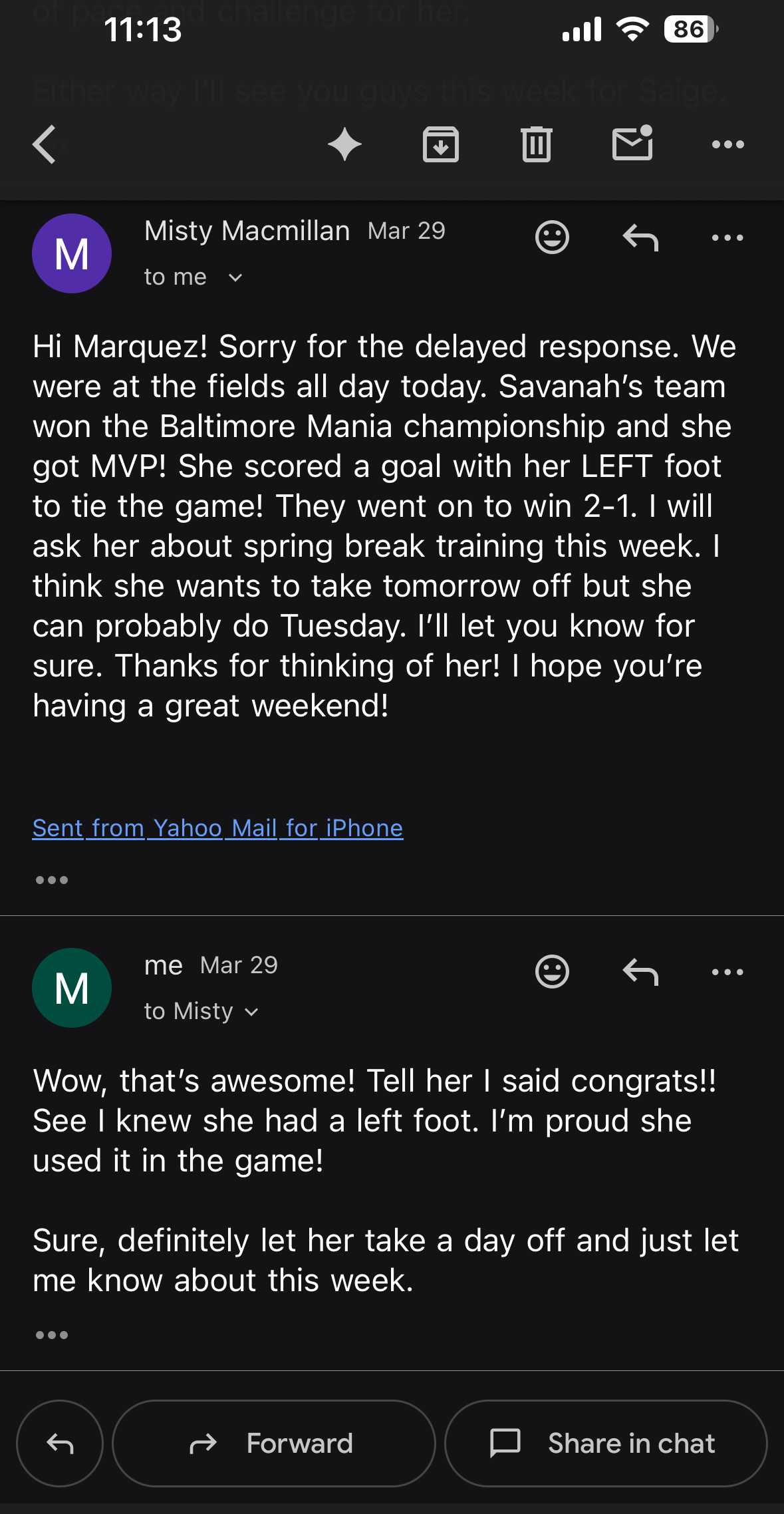
Task: Open the top toolbar more options menu
Action: [727, 144]
